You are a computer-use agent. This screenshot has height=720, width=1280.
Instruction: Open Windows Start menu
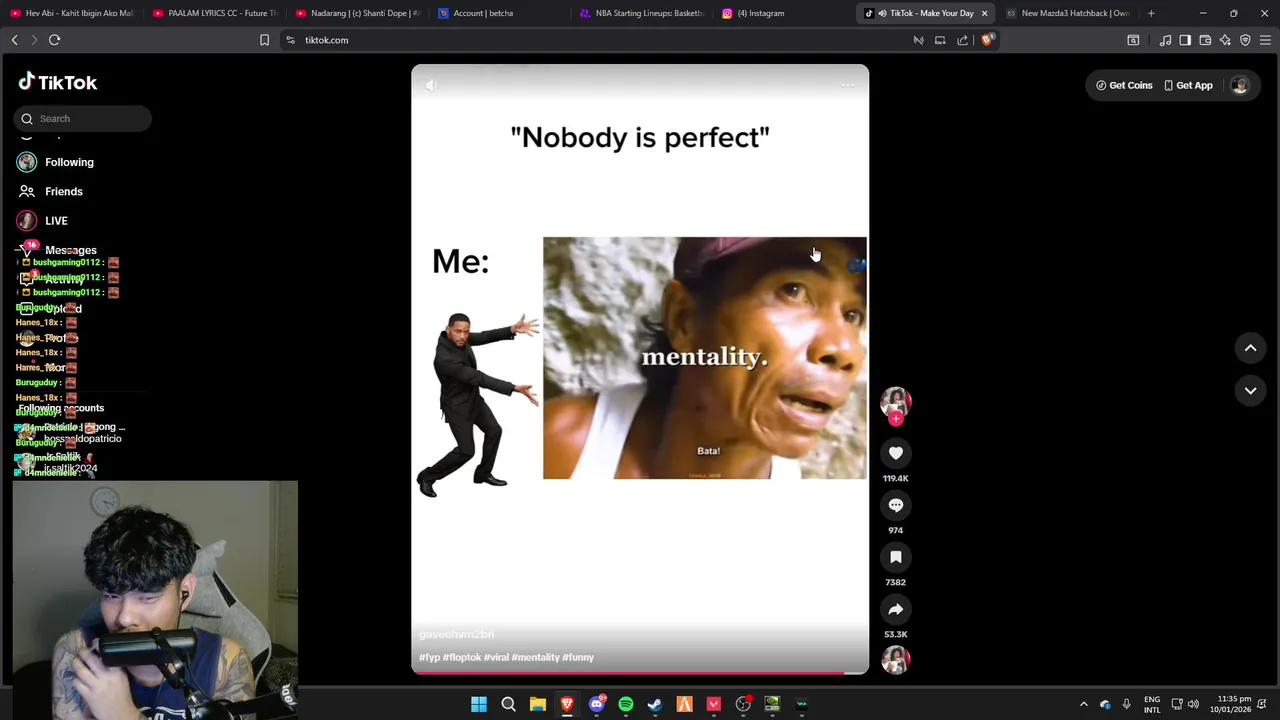479,704
